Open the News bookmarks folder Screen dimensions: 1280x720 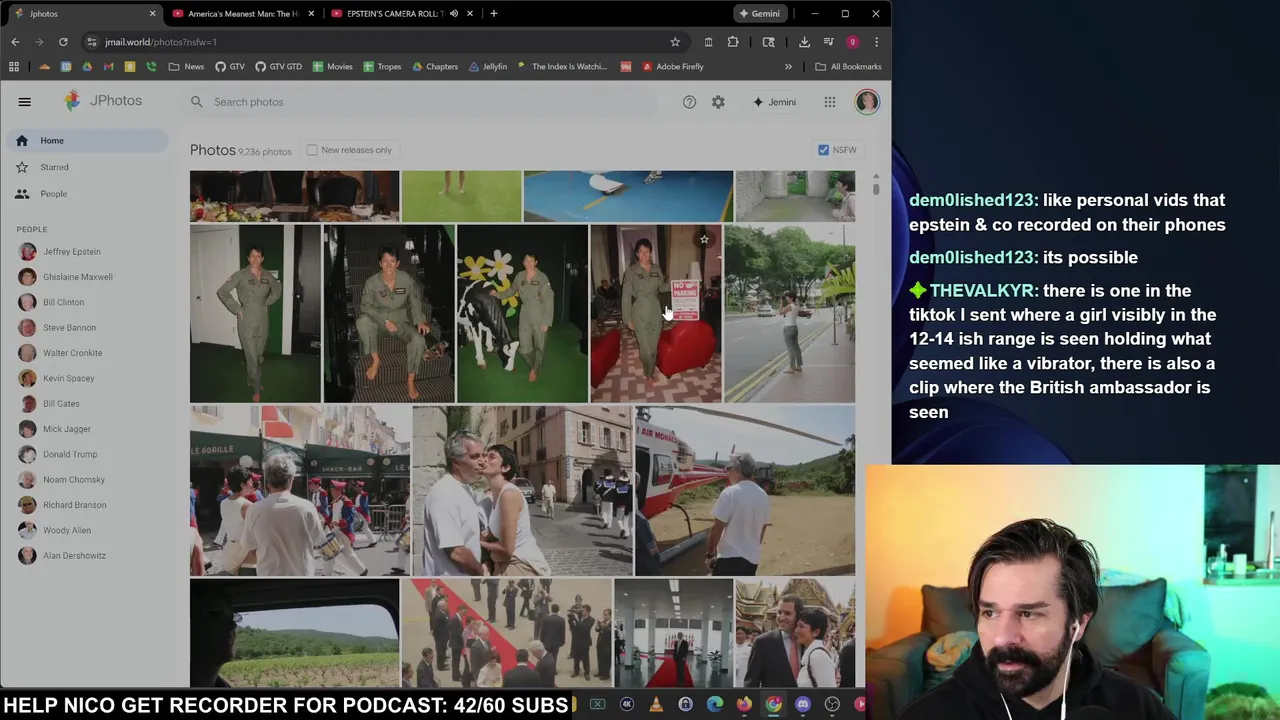[x=186, y=67]
